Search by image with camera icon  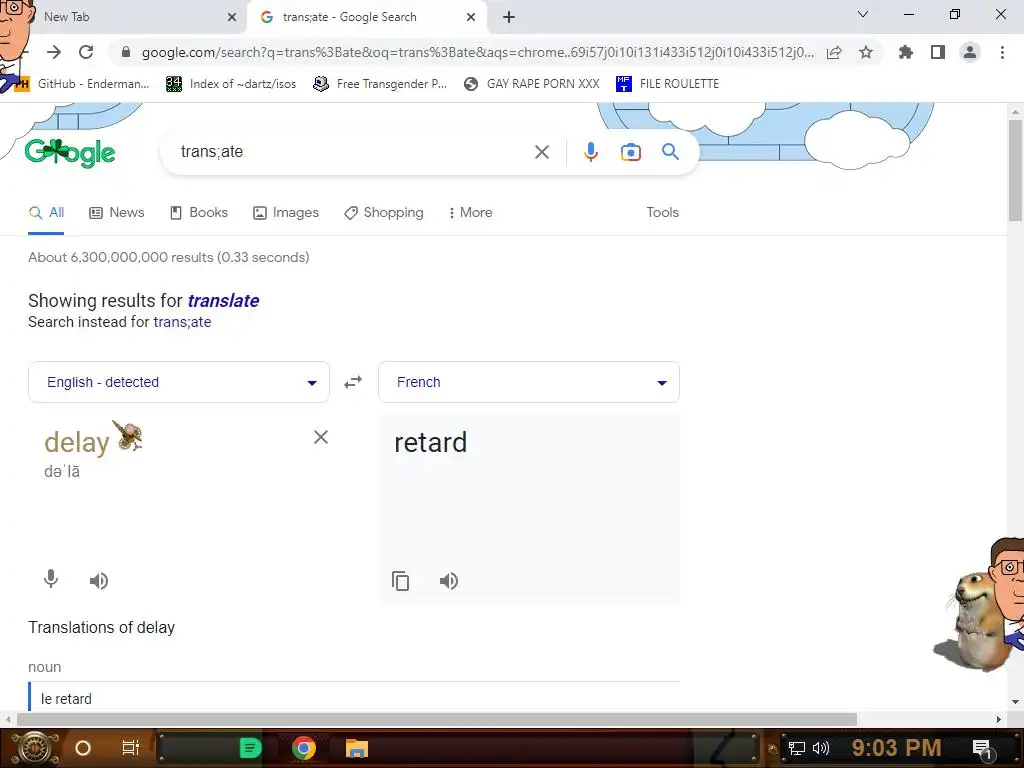630,152
